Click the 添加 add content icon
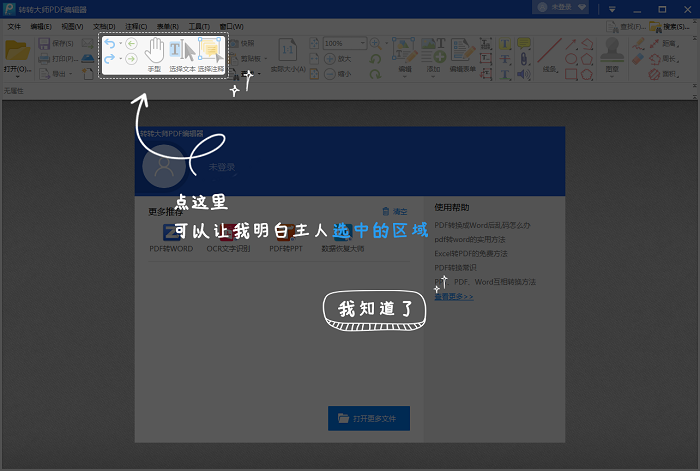Viewport: 700px width, 471px height. (433, 50)
